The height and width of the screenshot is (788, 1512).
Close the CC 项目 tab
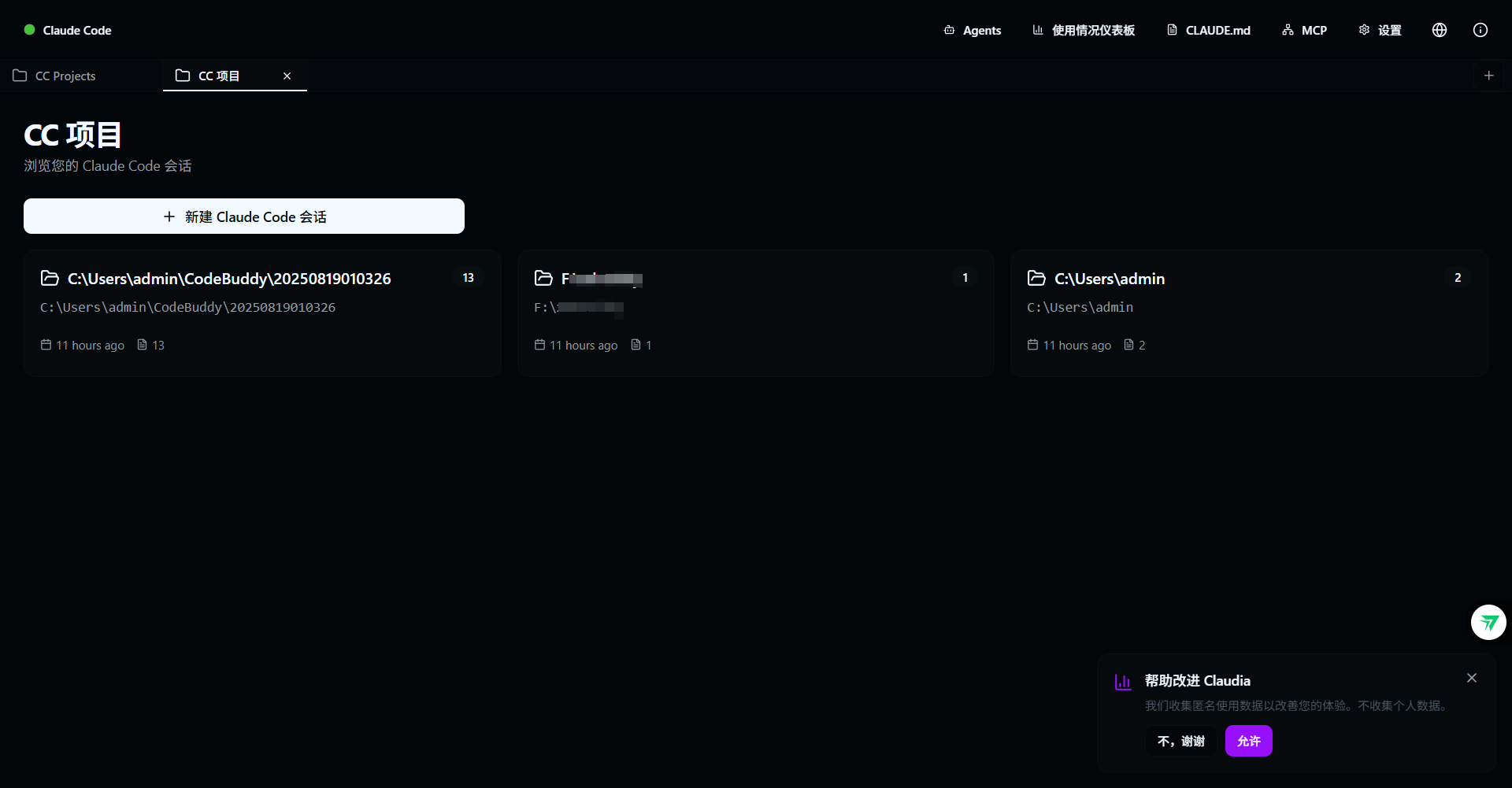pos(287,76)
